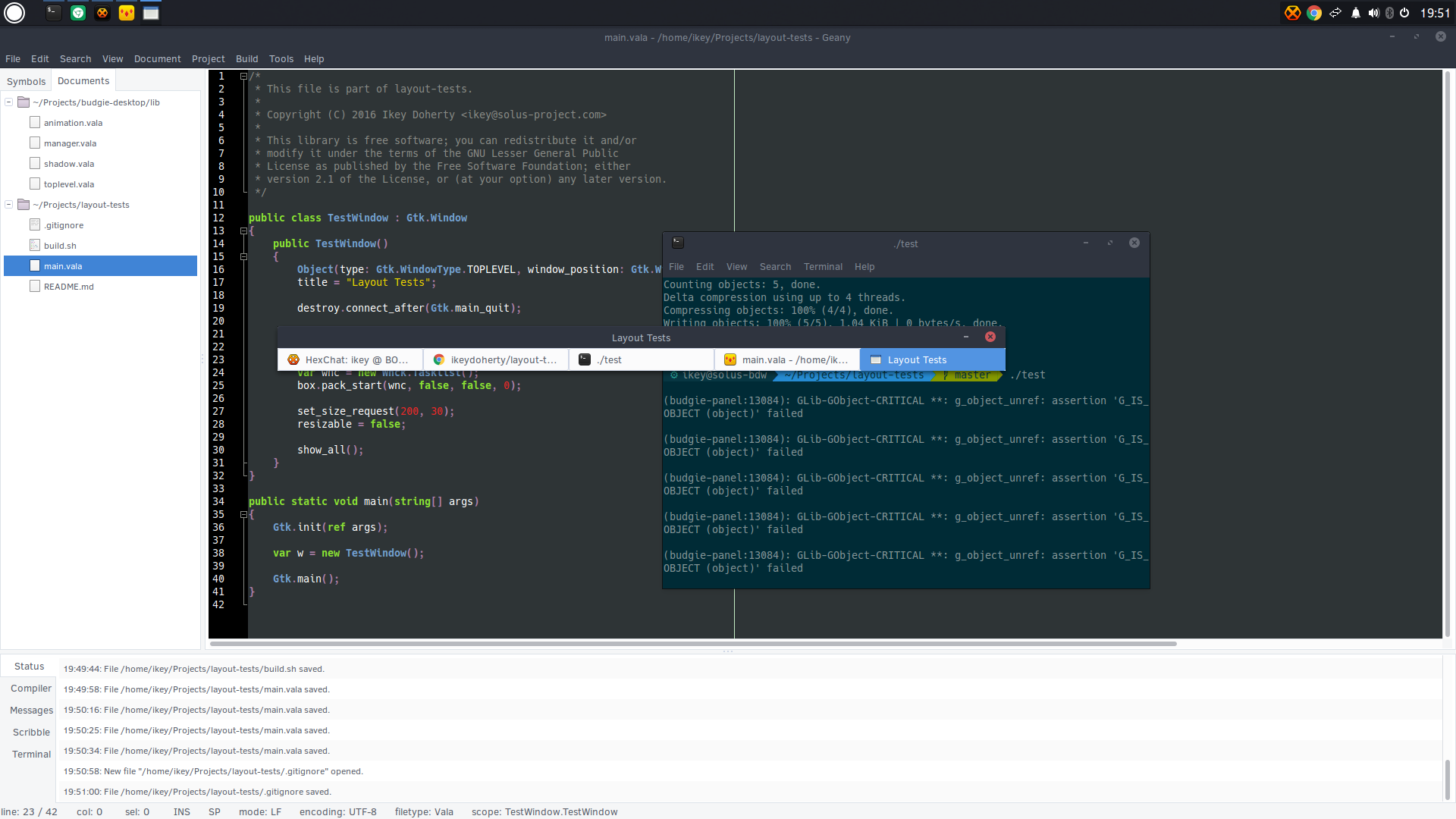Open Status message tab
Screen dimensions: 1456x819
pos(30,667)
